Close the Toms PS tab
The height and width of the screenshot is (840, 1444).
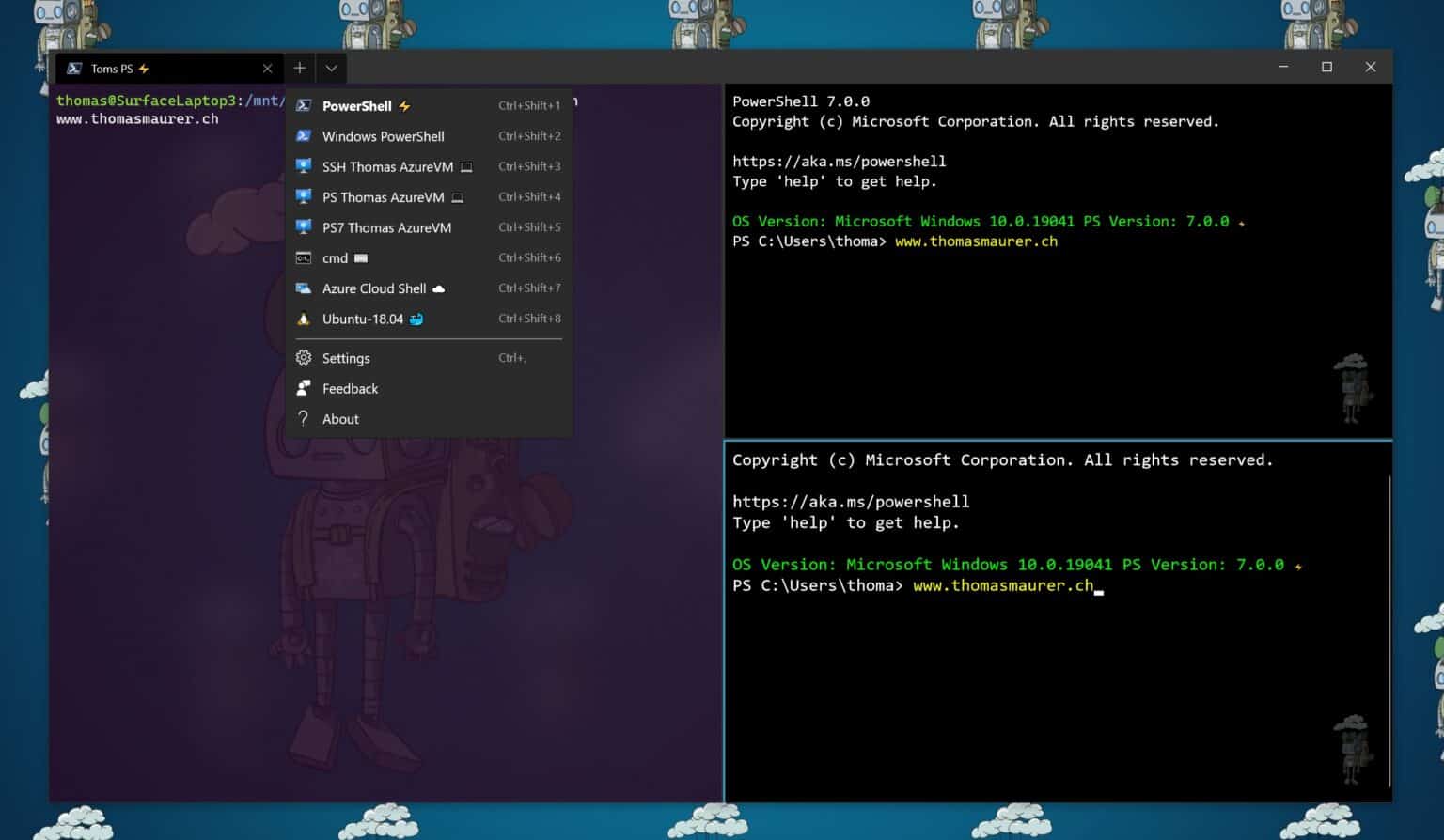(267, 68)
